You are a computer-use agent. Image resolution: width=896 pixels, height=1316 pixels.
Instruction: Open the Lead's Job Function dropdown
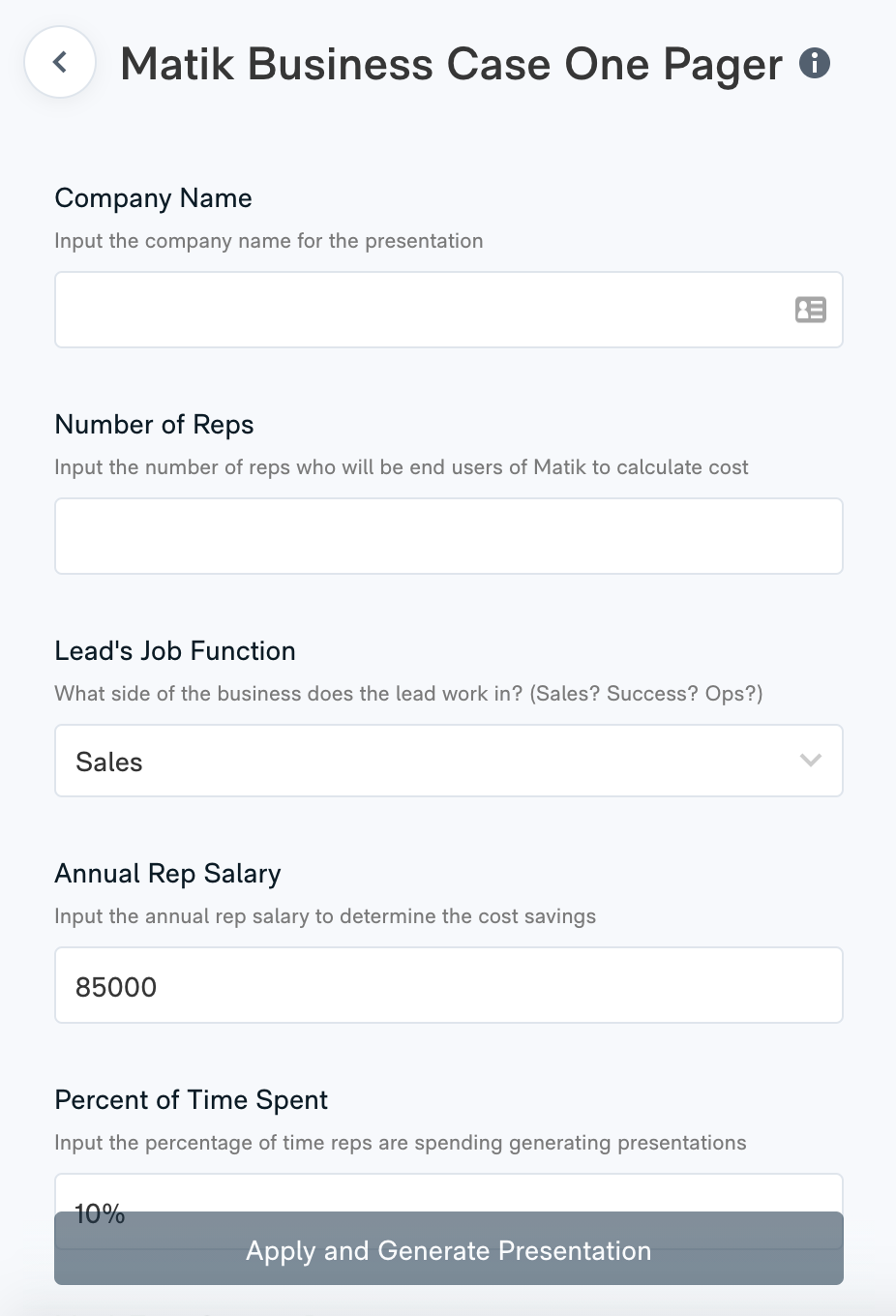[x=448, y=761]
